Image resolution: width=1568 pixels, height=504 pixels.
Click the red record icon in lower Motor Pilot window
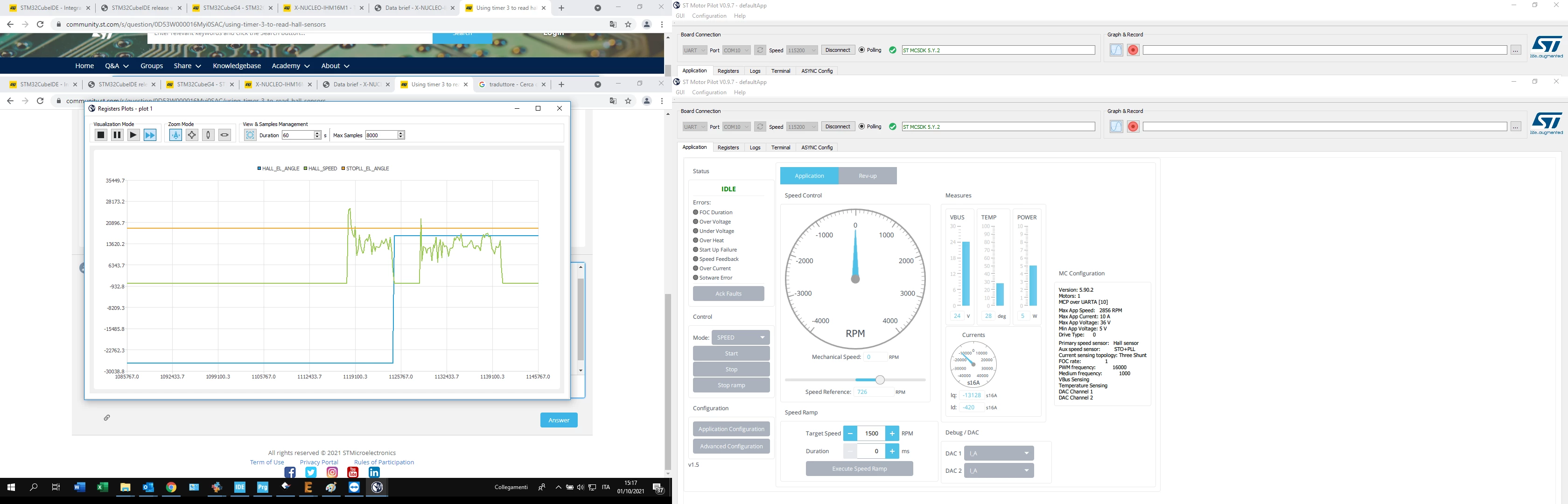pos(1133,126)
